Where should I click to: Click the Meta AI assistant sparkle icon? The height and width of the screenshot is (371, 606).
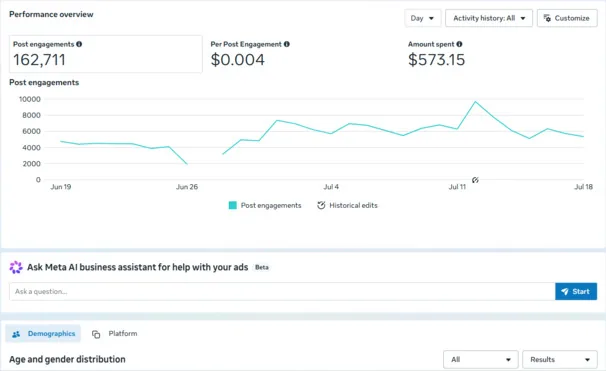coord(16,267)
